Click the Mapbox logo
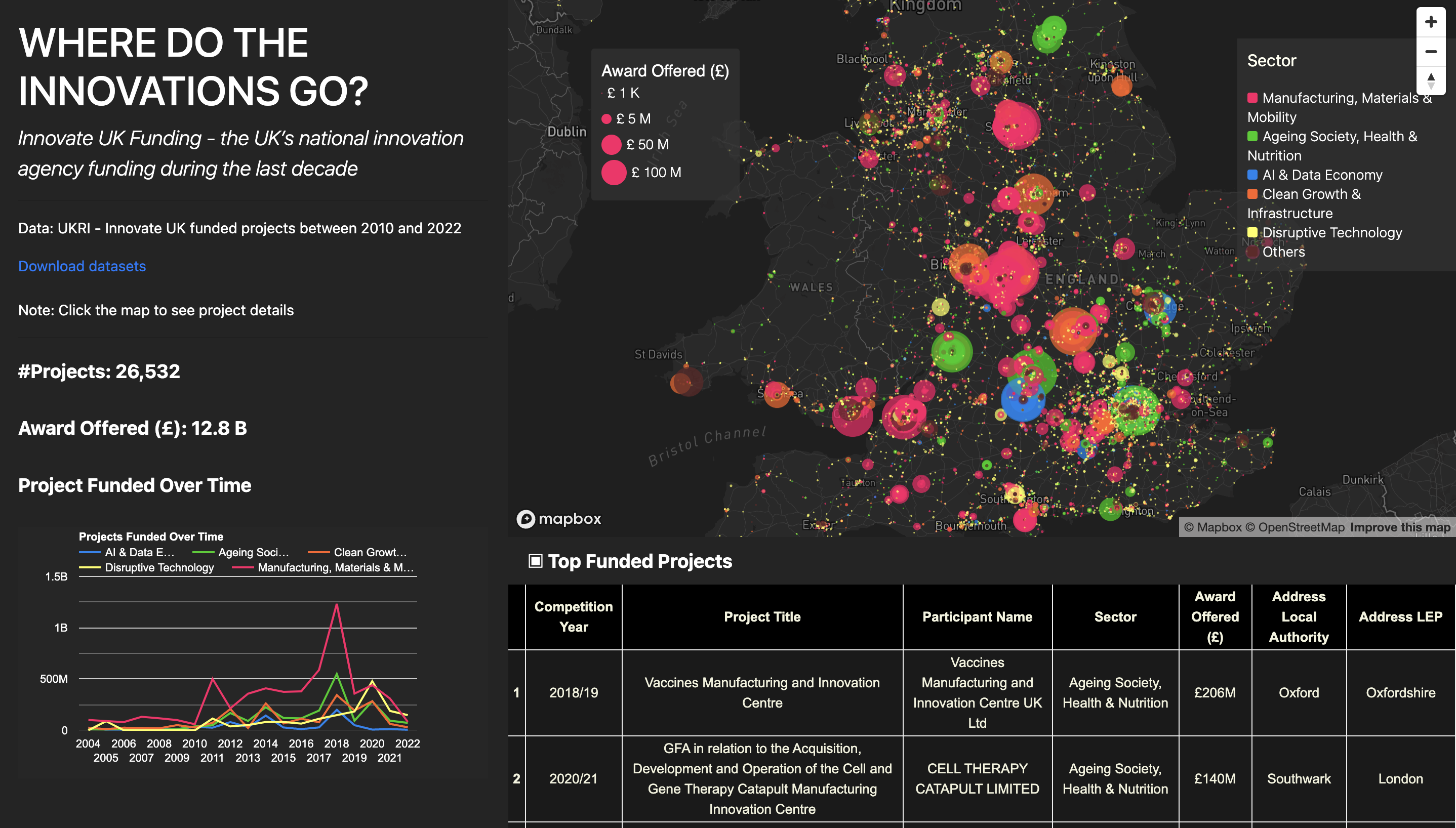 tap(558, 519)
